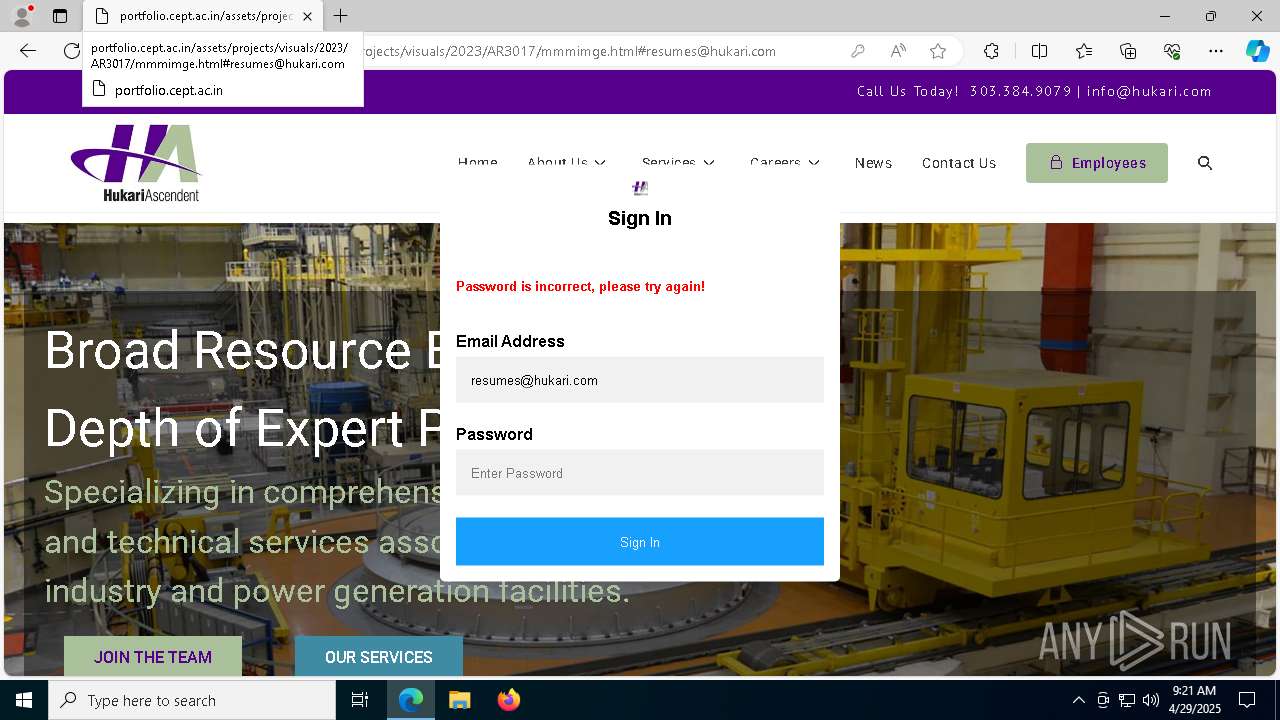
Task: Open Split screen icon in toolbar
Action: (x=1039, y=51)
